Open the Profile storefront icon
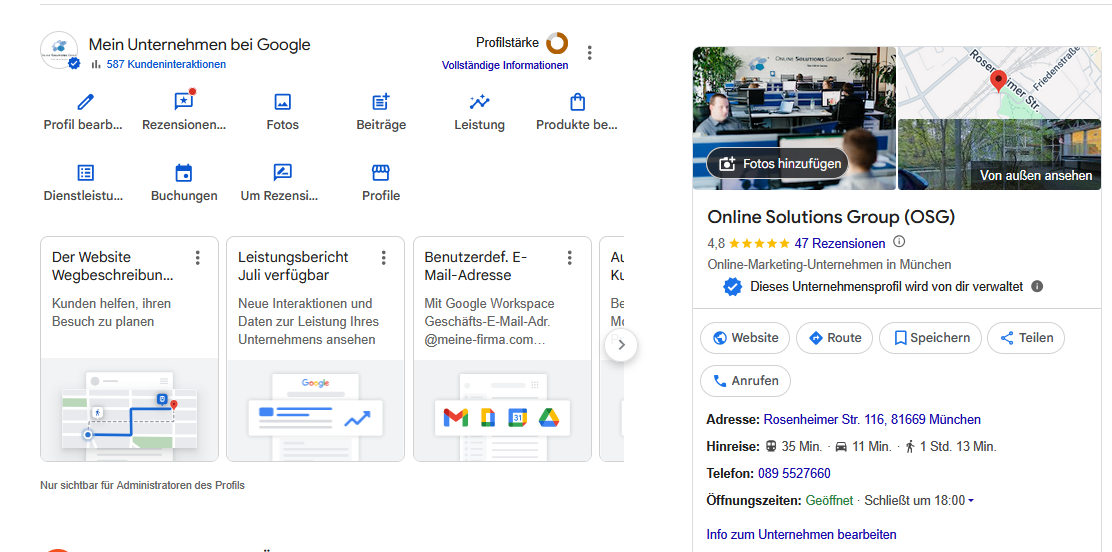1112x552 pixels. tap(381, 172)
